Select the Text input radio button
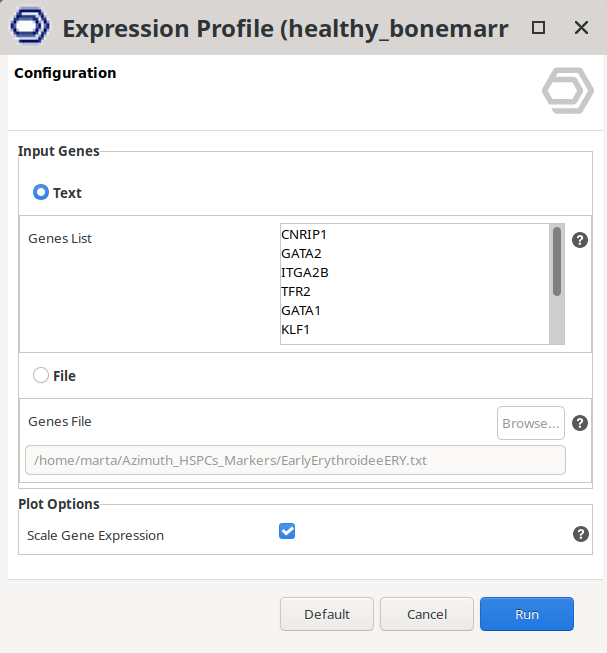The height and width of the screenshot is (653, 607). point(41,192)
